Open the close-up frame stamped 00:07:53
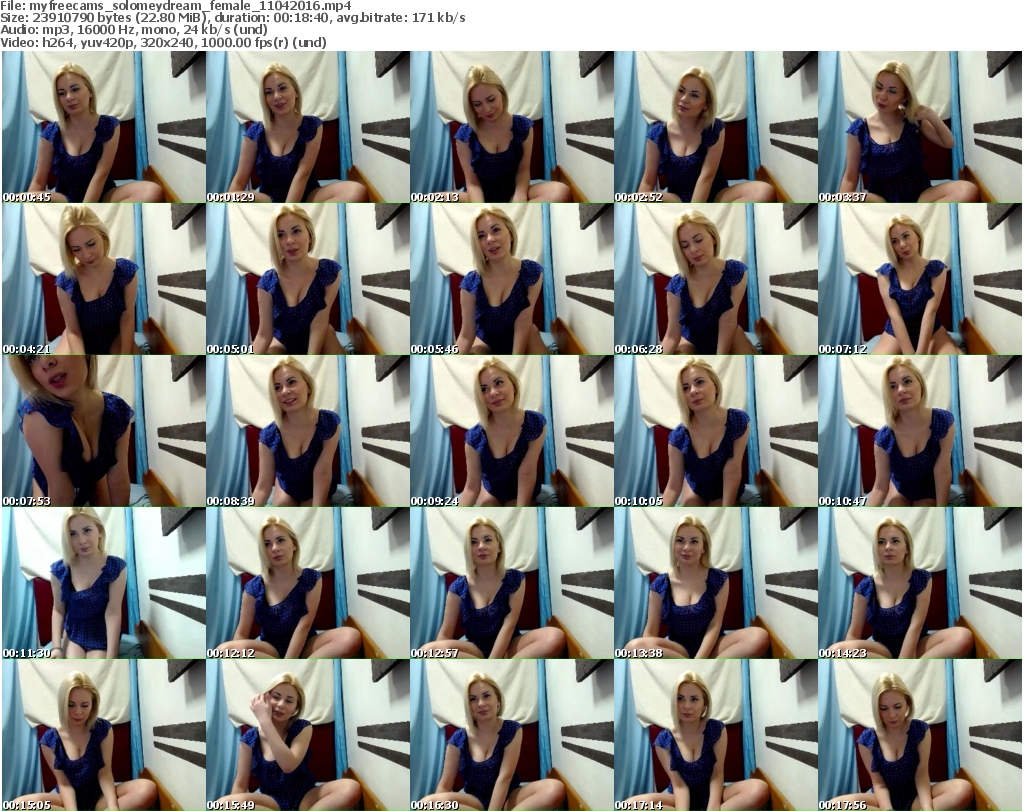1024x811 pixels. 104,431
